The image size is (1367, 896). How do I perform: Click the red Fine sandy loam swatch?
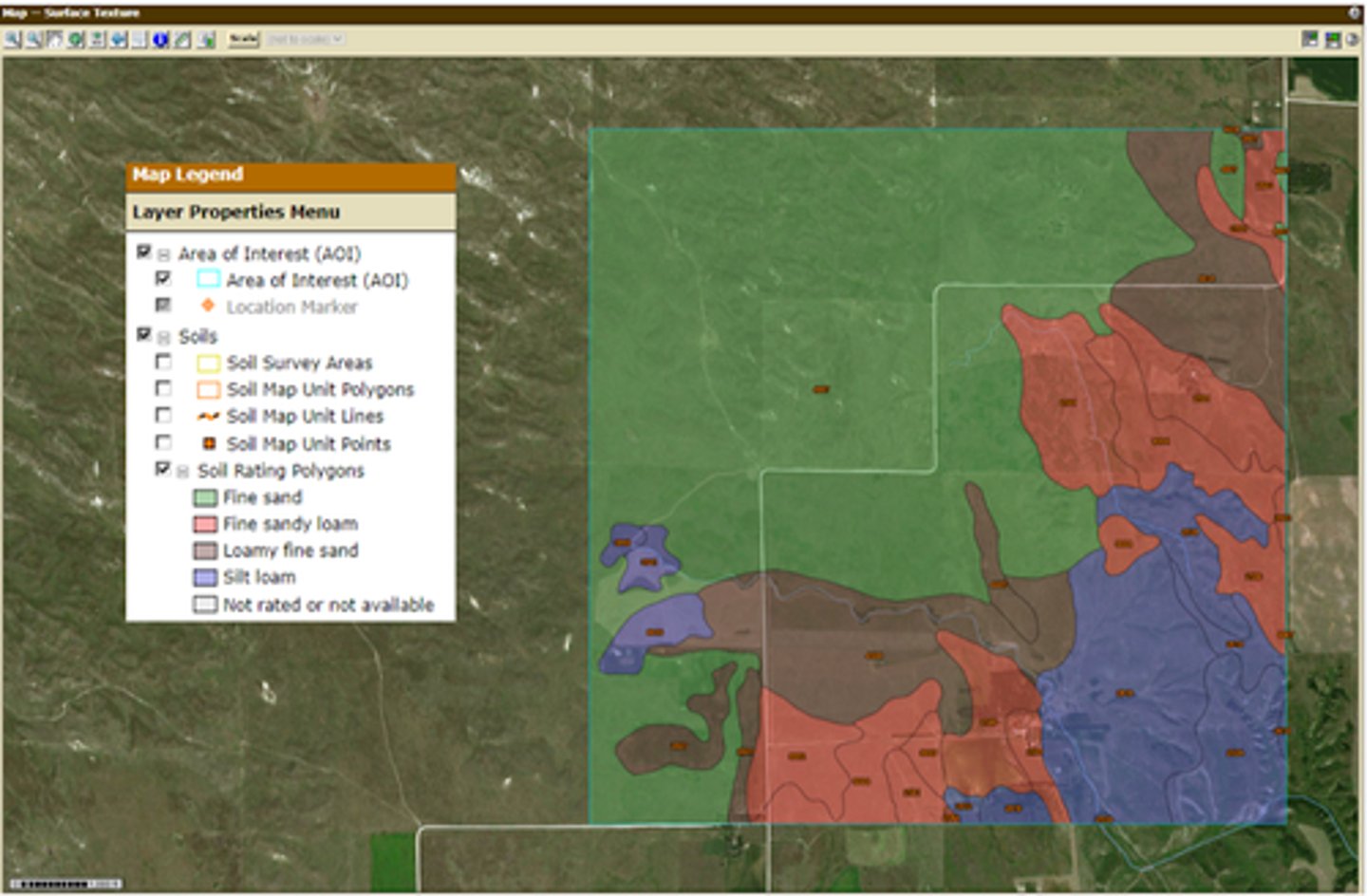point(205,524)
